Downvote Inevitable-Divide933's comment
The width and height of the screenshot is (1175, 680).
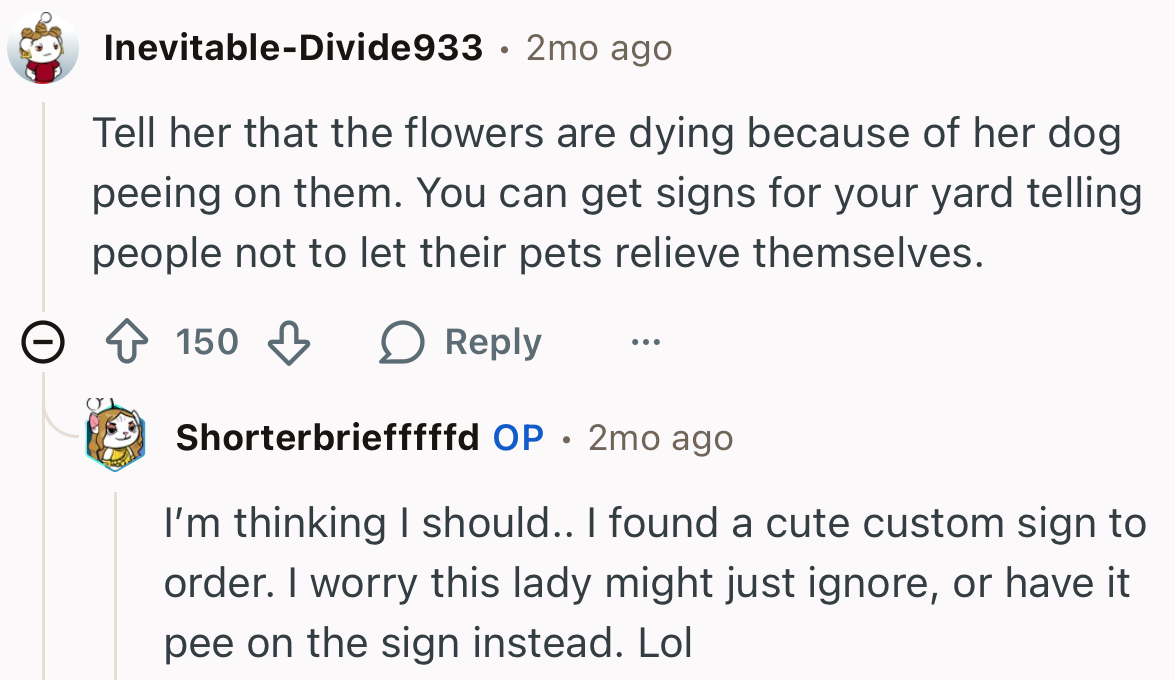tap(287, 344)
